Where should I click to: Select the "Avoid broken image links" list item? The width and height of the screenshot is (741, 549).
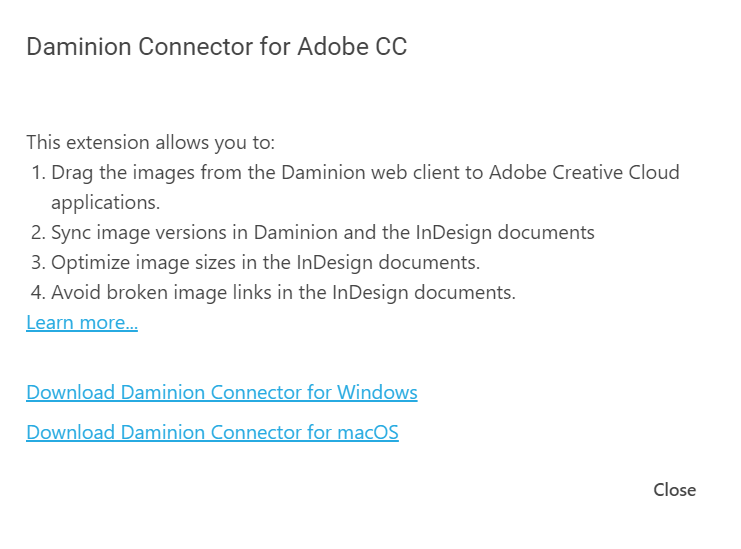tap(283, 293)
